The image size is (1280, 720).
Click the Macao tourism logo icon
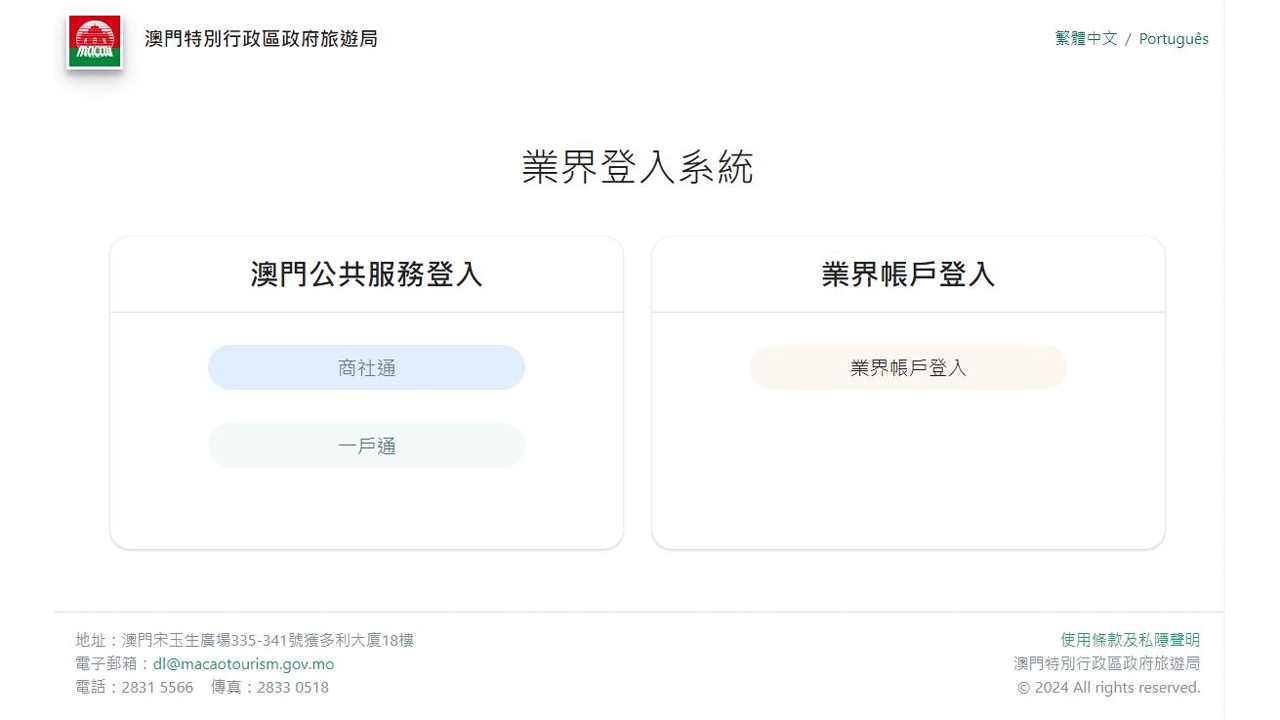[95, 42]
